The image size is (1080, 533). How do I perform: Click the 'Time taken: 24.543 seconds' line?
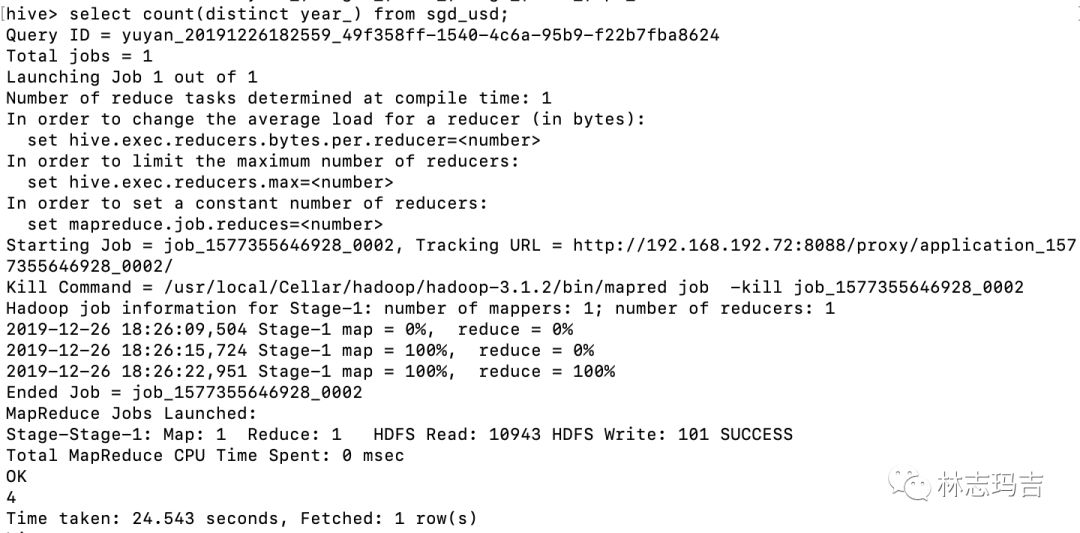(x=241, y=518)
